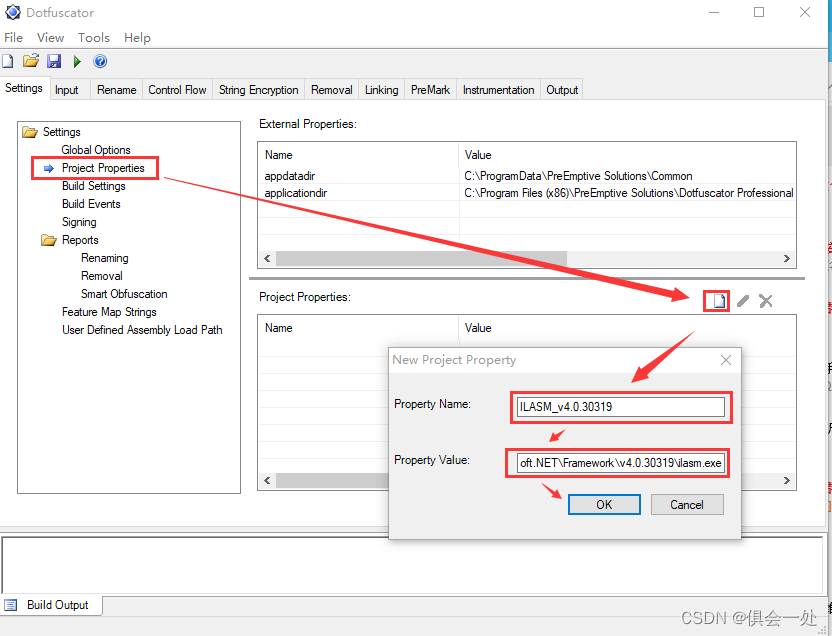
Task: Open the File menu
Action: 13,38
